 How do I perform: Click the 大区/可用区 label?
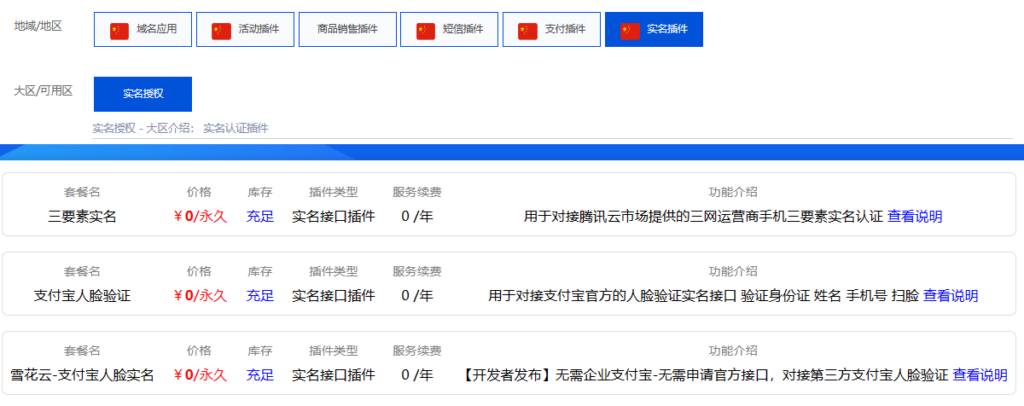[x=43, y=91]
